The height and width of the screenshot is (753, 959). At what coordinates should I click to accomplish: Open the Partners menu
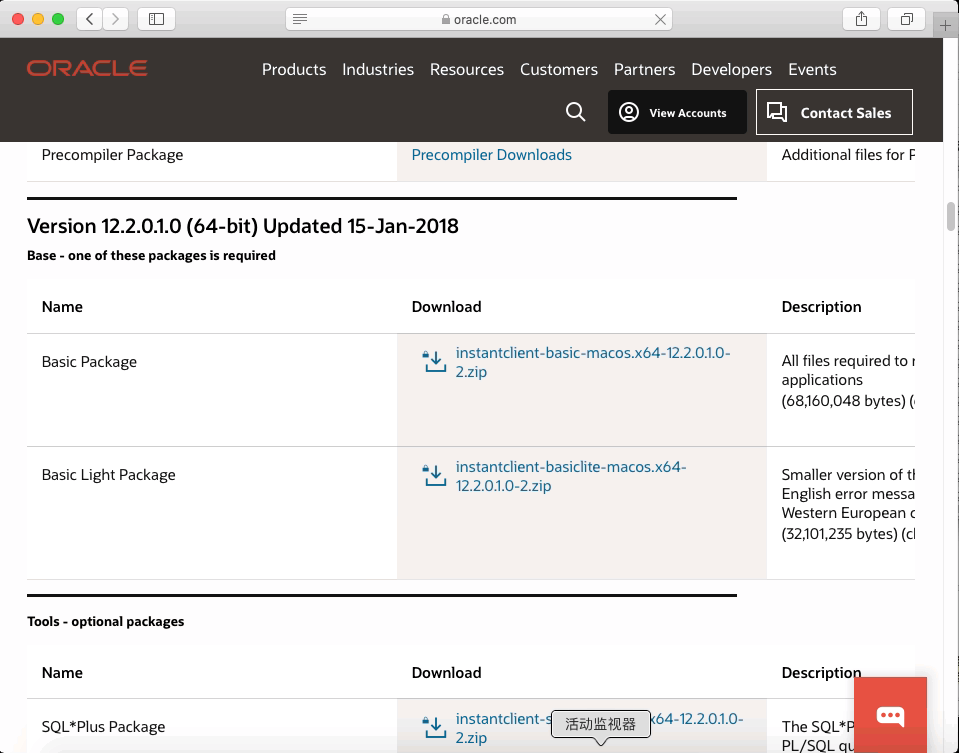click(x=645, y=69)
